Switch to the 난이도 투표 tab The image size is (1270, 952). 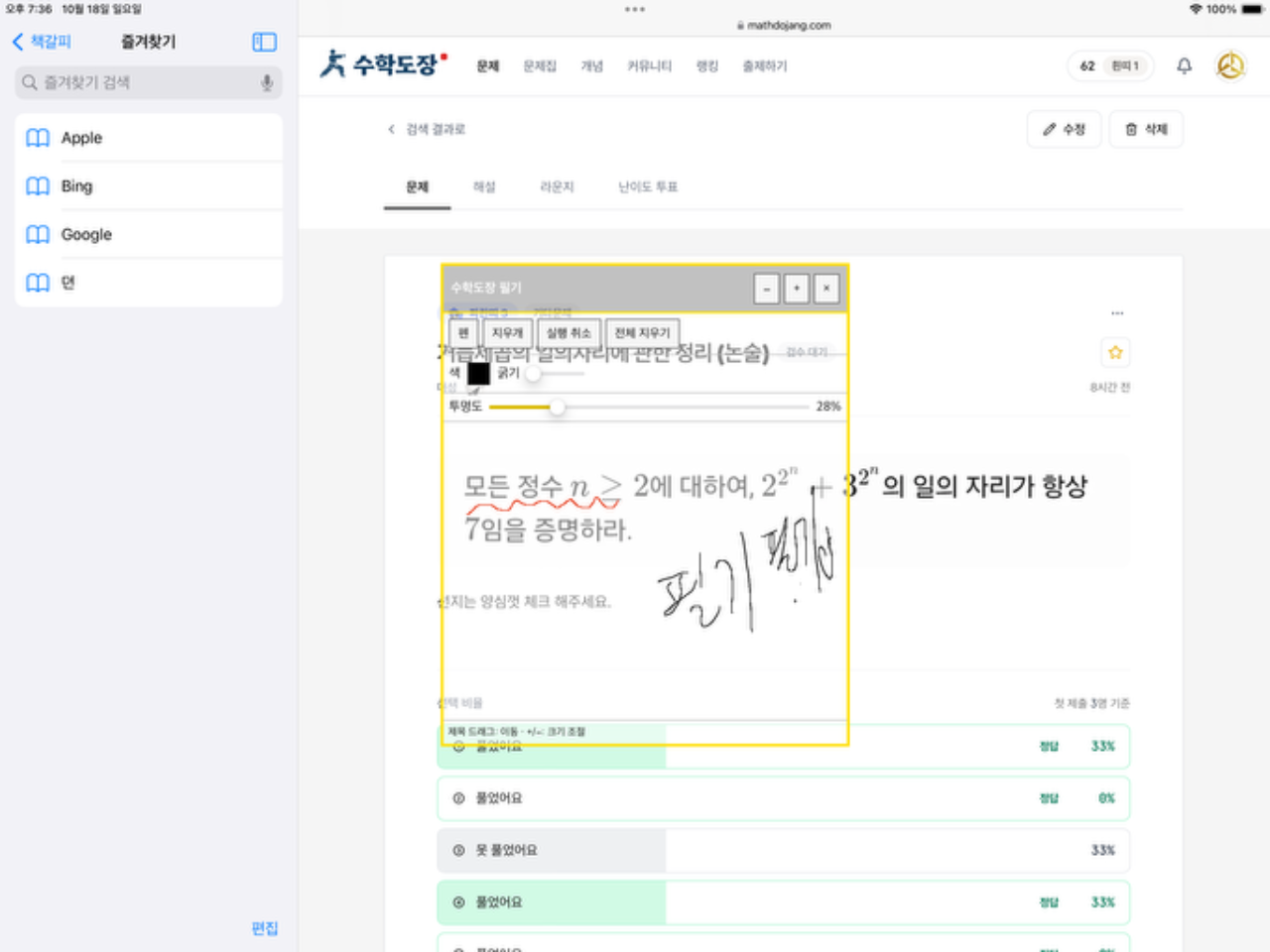[x=648, y=186]
